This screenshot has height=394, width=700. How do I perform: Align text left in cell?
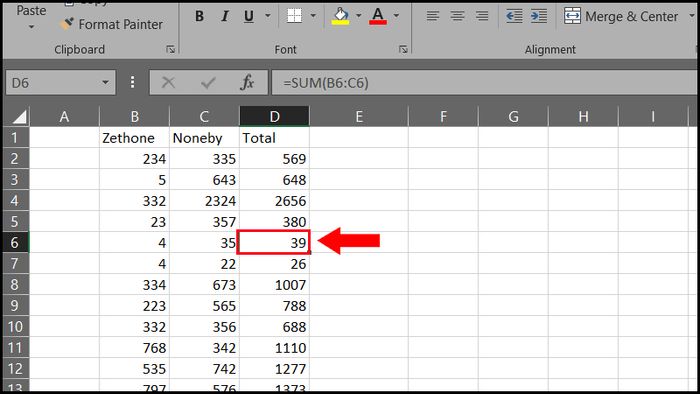(433, 17)
